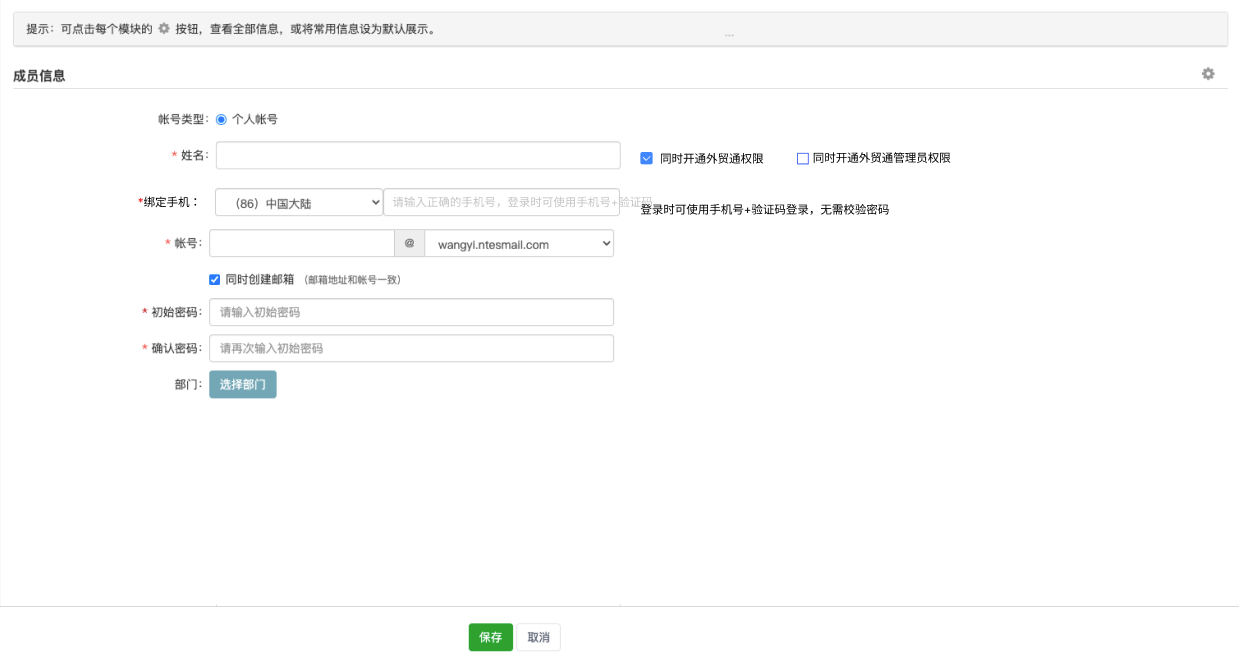Open settings gear in 成员信息 header
This screenshot has width=1239, height=658.
(x=1208, y=74)
